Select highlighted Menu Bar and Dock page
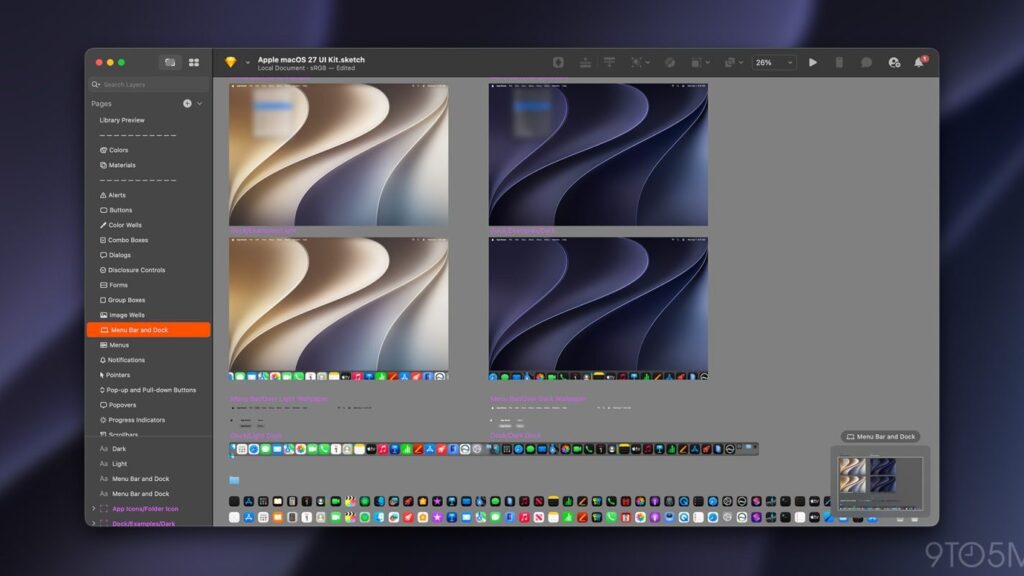 pyautogui.click(x=148, y=330)
